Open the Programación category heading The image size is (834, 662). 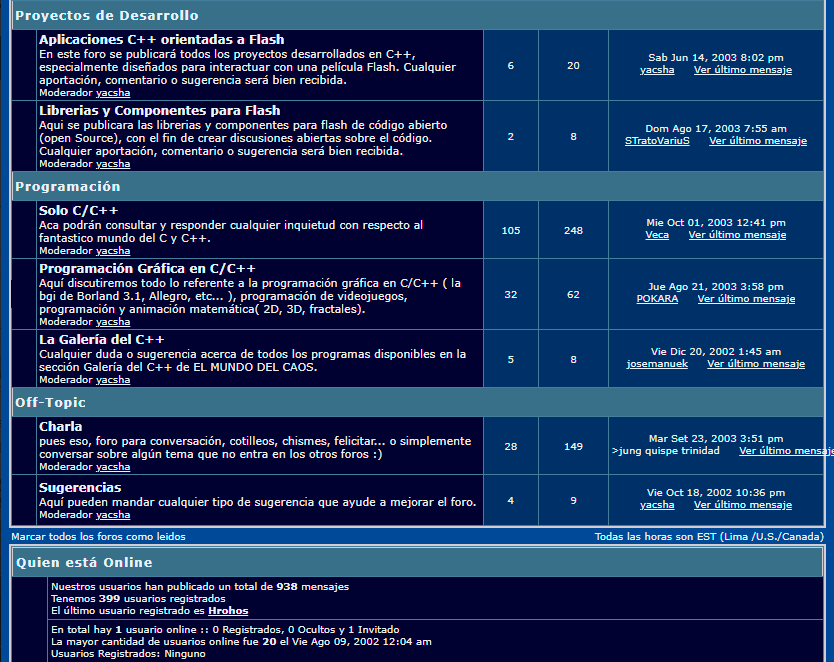pos(67,186)
